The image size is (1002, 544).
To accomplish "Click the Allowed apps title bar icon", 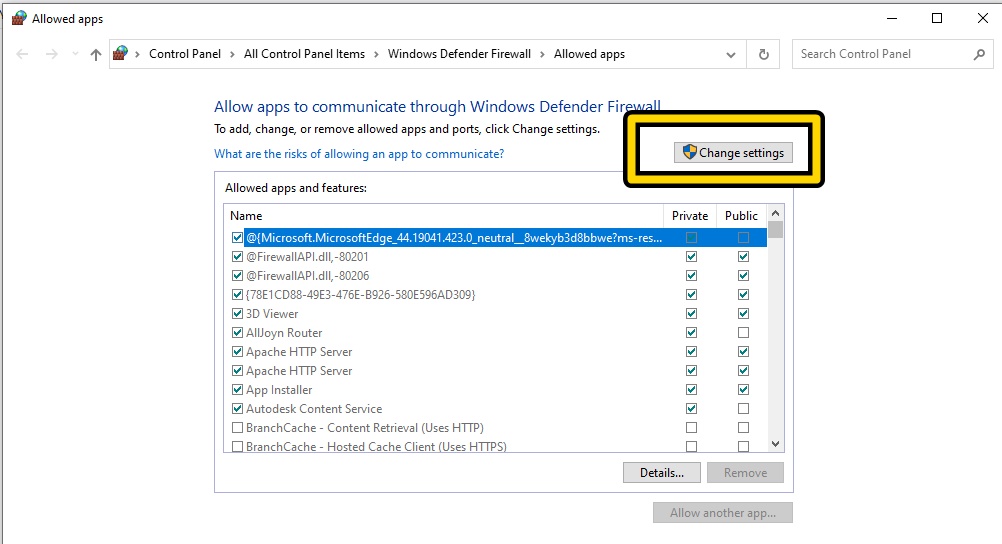I will [x=19, y=19].
